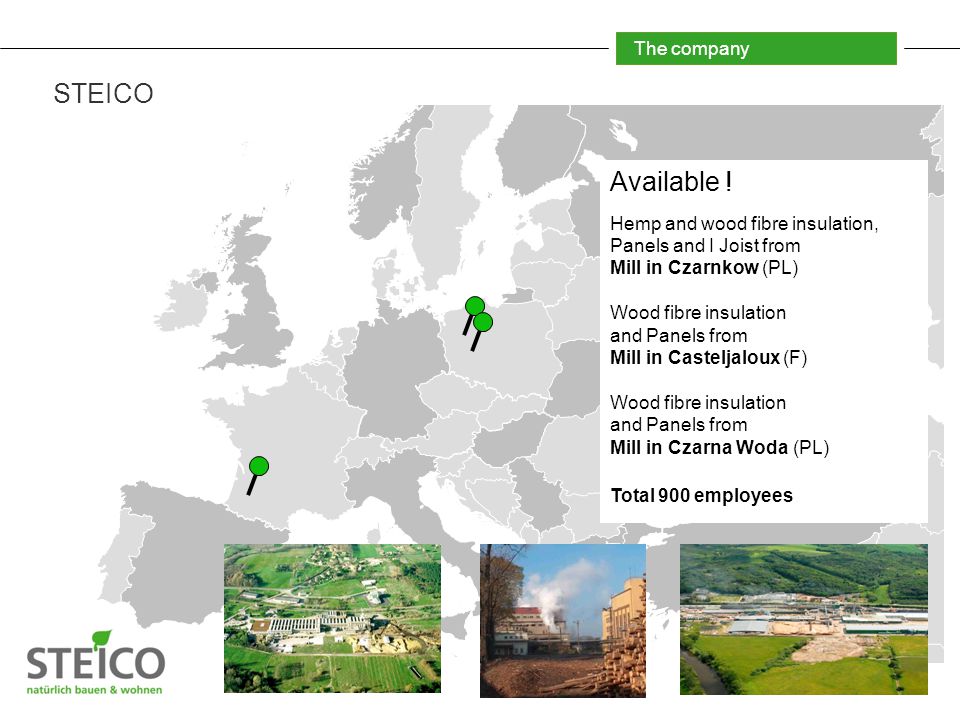The image size is (960, 720).
Task: Open the aerial valley factory photo
Action: [804, 620]
